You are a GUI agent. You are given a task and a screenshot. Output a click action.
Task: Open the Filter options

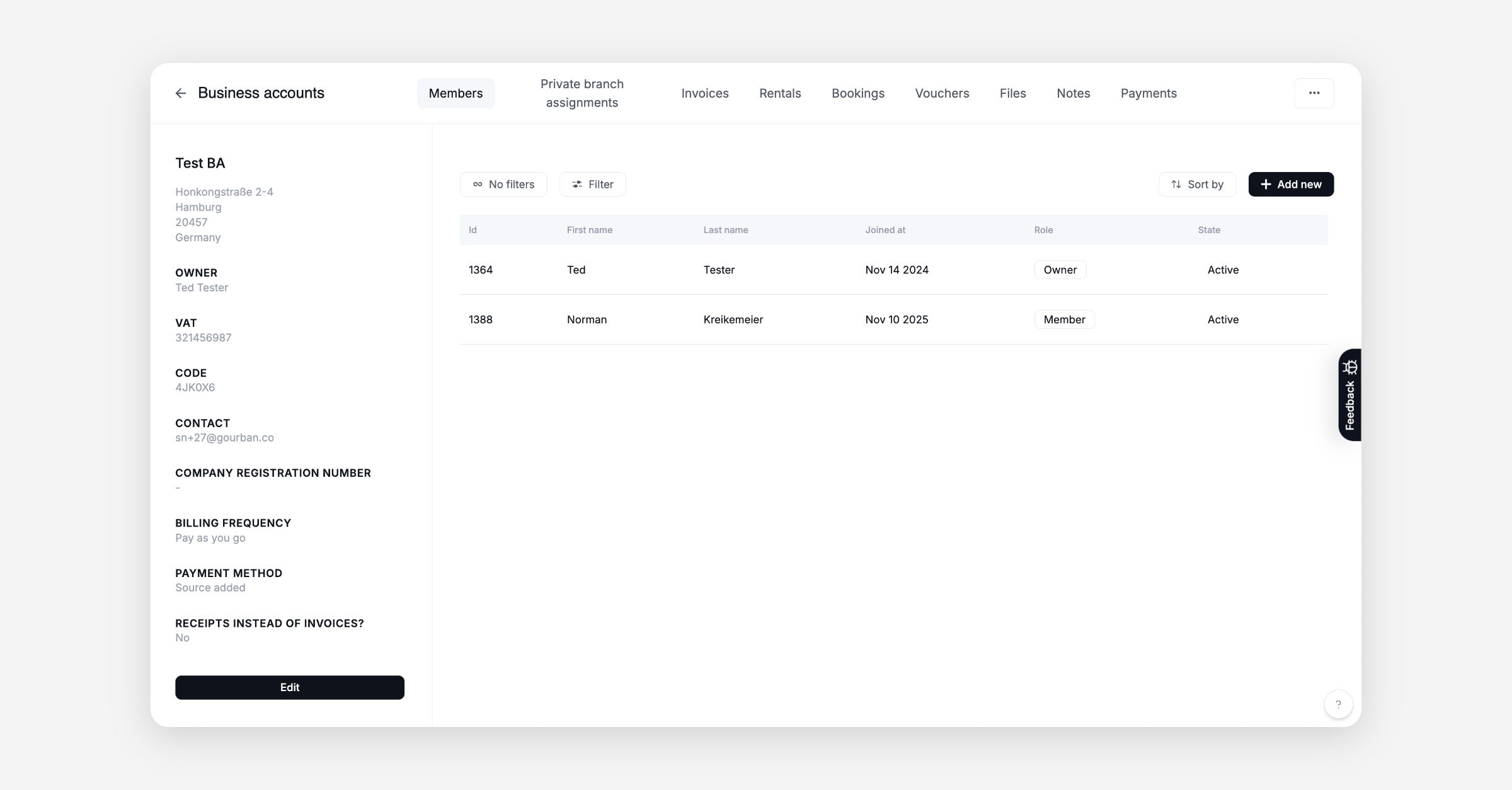(x=592, y=185)
